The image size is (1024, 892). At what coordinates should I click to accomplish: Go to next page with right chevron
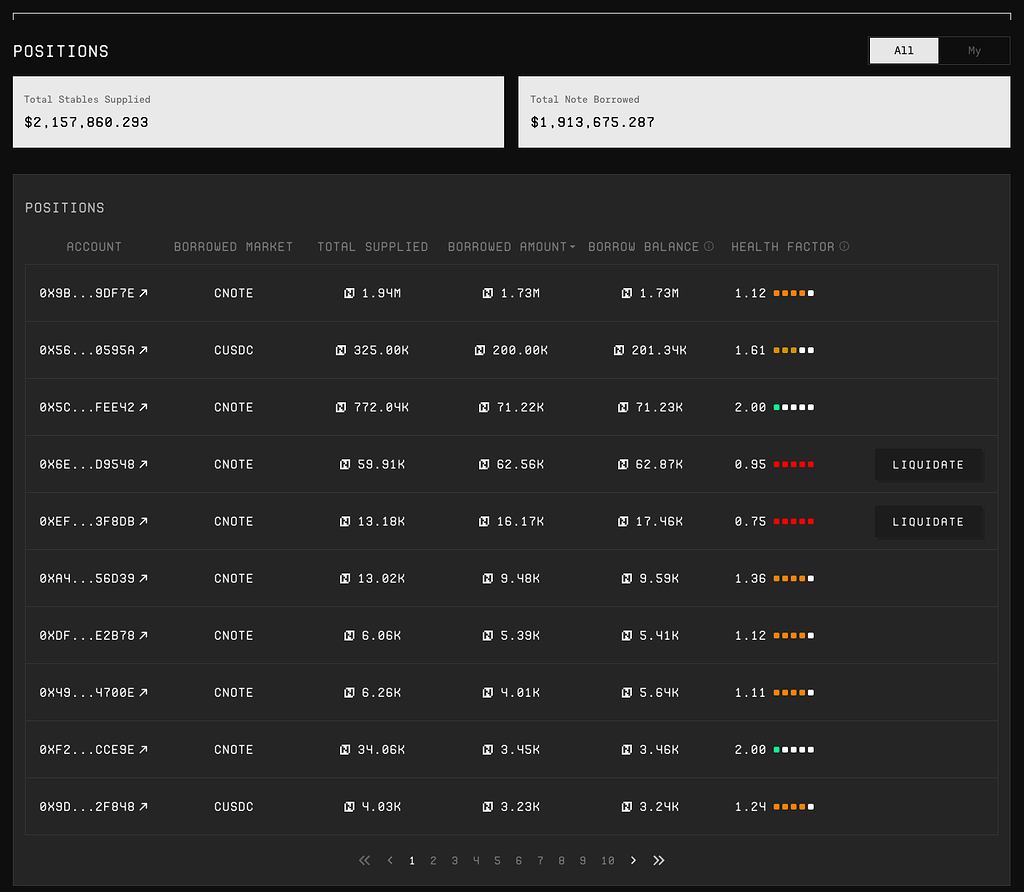pos(633,860)
